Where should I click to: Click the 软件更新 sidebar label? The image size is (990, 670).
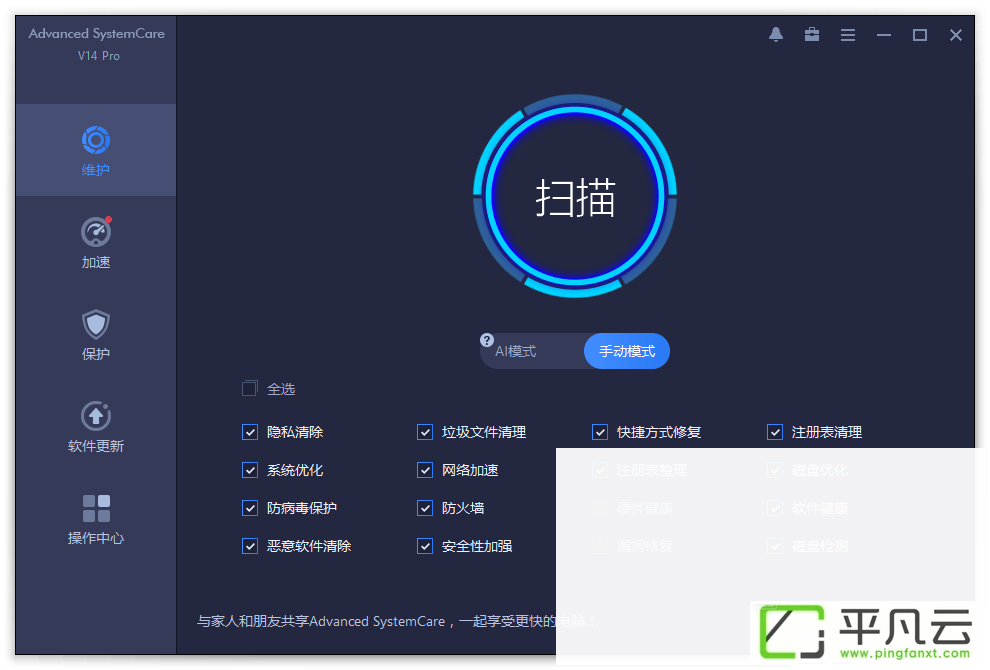[96, 446]
